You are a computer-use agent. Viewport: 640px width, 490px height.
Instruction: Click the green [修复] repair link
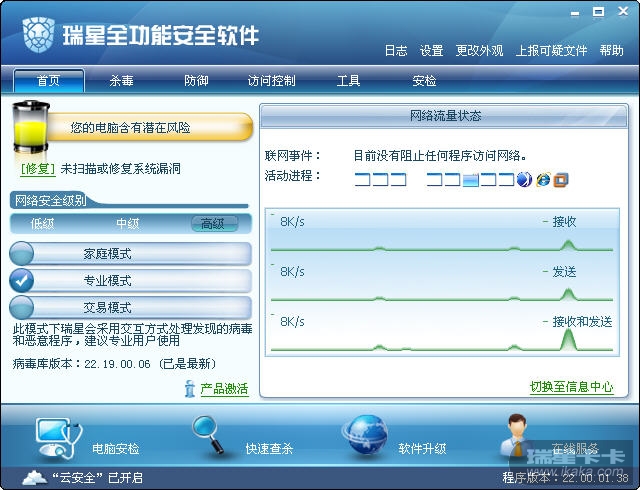click(38, 168)
